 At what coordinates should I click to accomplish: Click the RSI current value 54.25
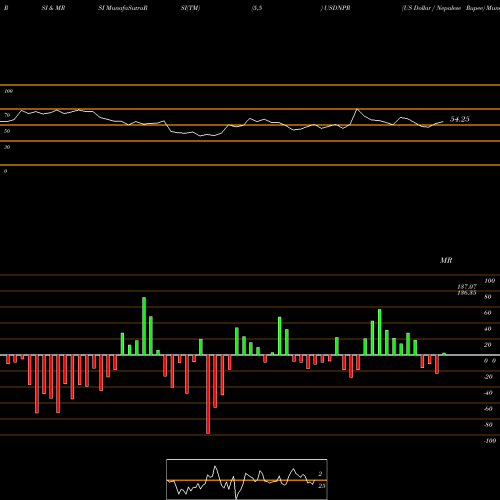pyautogui.click(x=460, y=119)
